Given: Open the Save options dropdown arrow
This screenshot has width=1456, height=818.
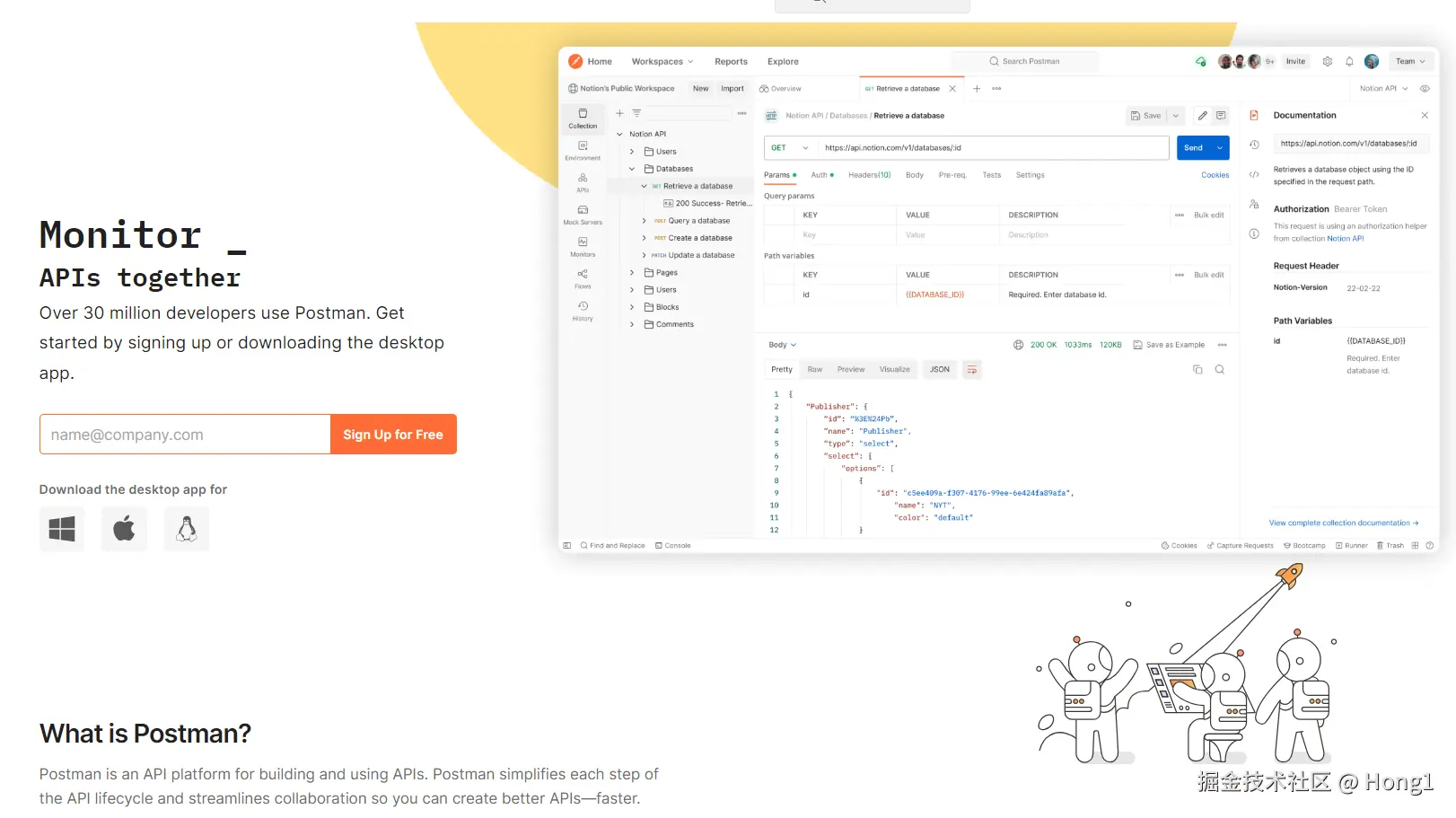Looking at the screenshot, I should 1176,116.
